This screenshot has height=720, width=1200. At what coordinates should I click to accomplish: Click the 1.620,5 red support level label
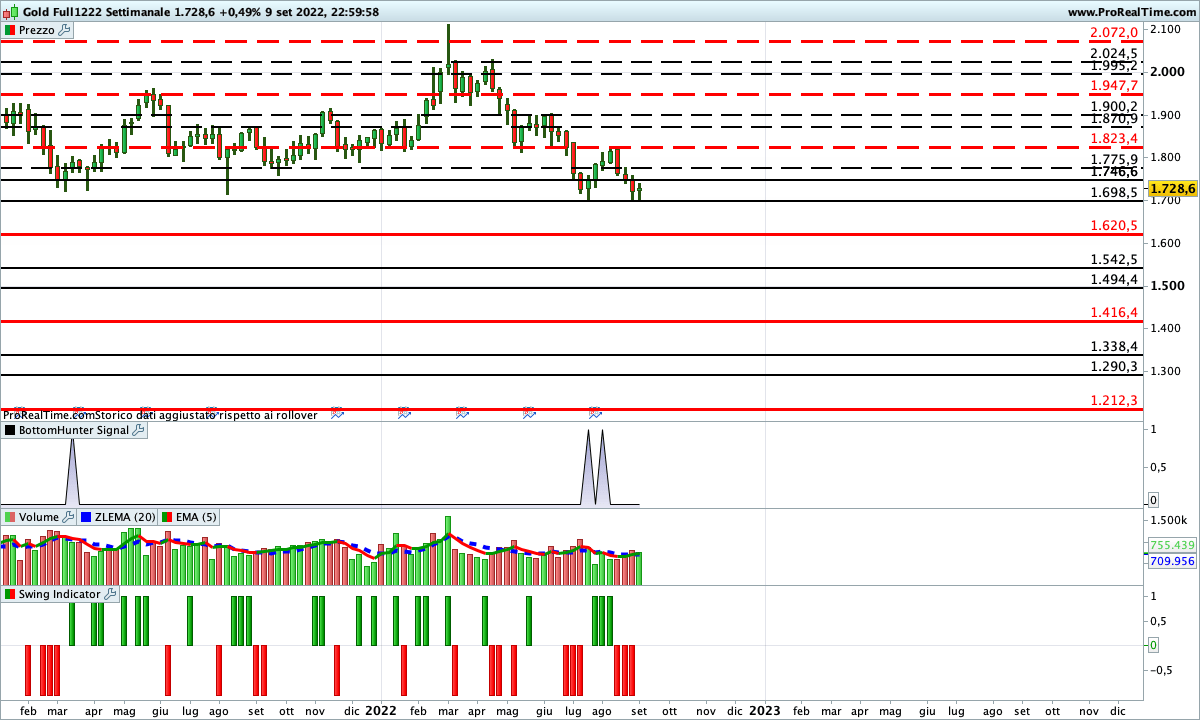click(1114, 226)
